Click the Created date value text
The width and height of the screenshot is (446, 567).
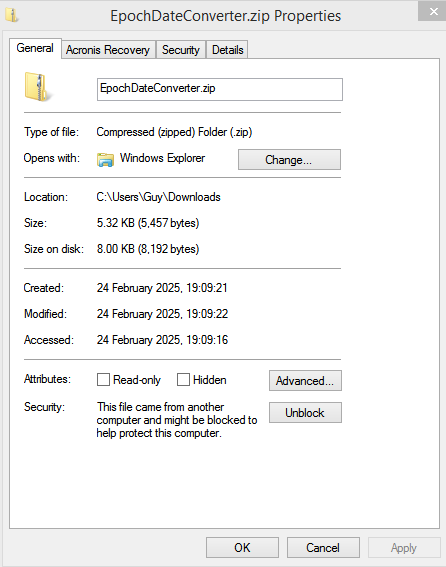coord(162,288)
